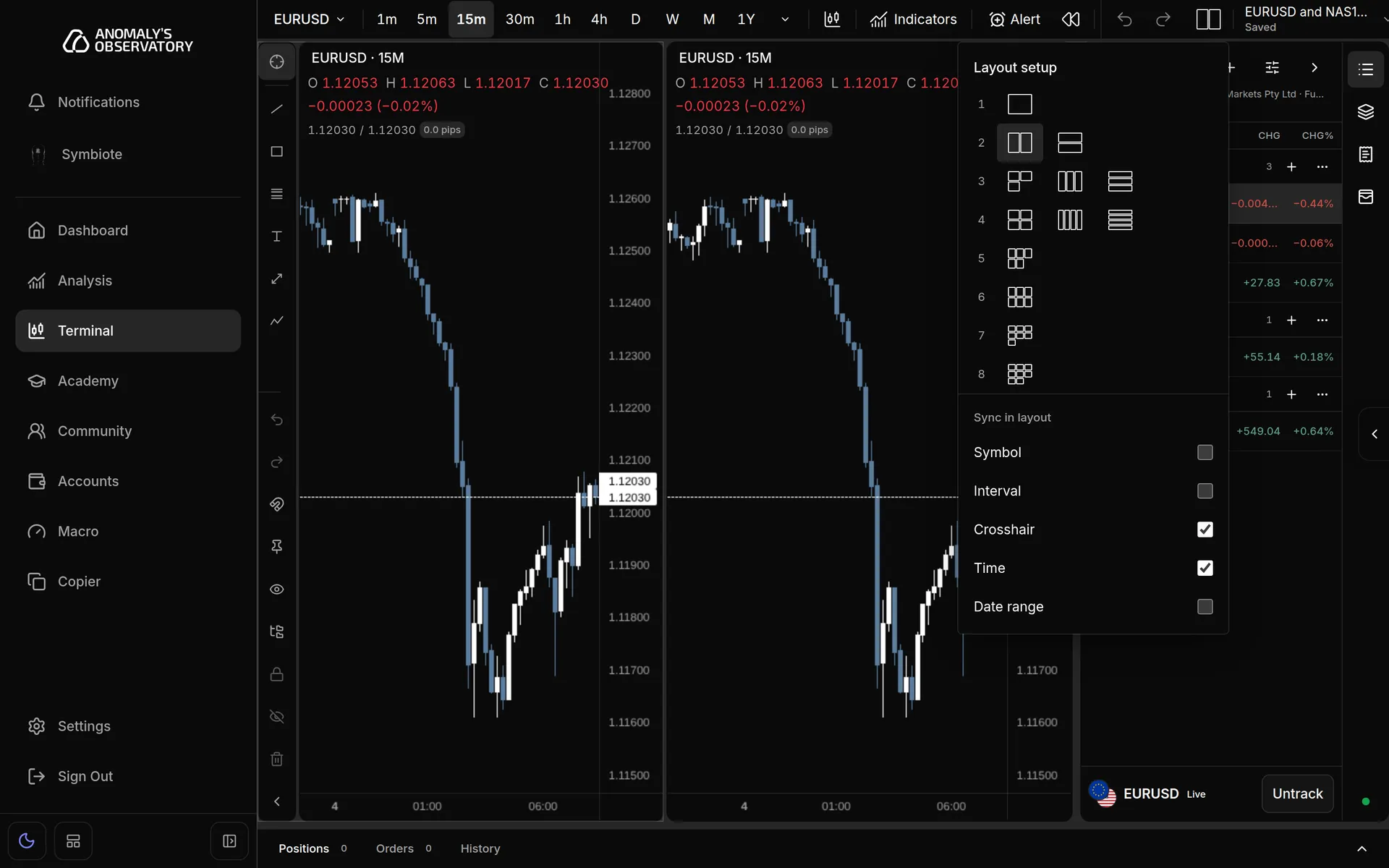Viewport: 1389px width, 868px height.
Task: Click the pin drawing icon
Action: pos(276,547)
